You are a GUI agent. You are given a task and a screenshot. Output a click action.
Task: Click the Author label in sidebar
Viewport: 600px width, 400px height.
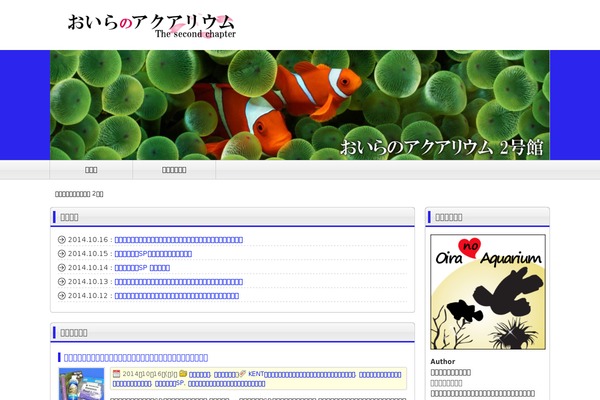[x=443, y=361]
